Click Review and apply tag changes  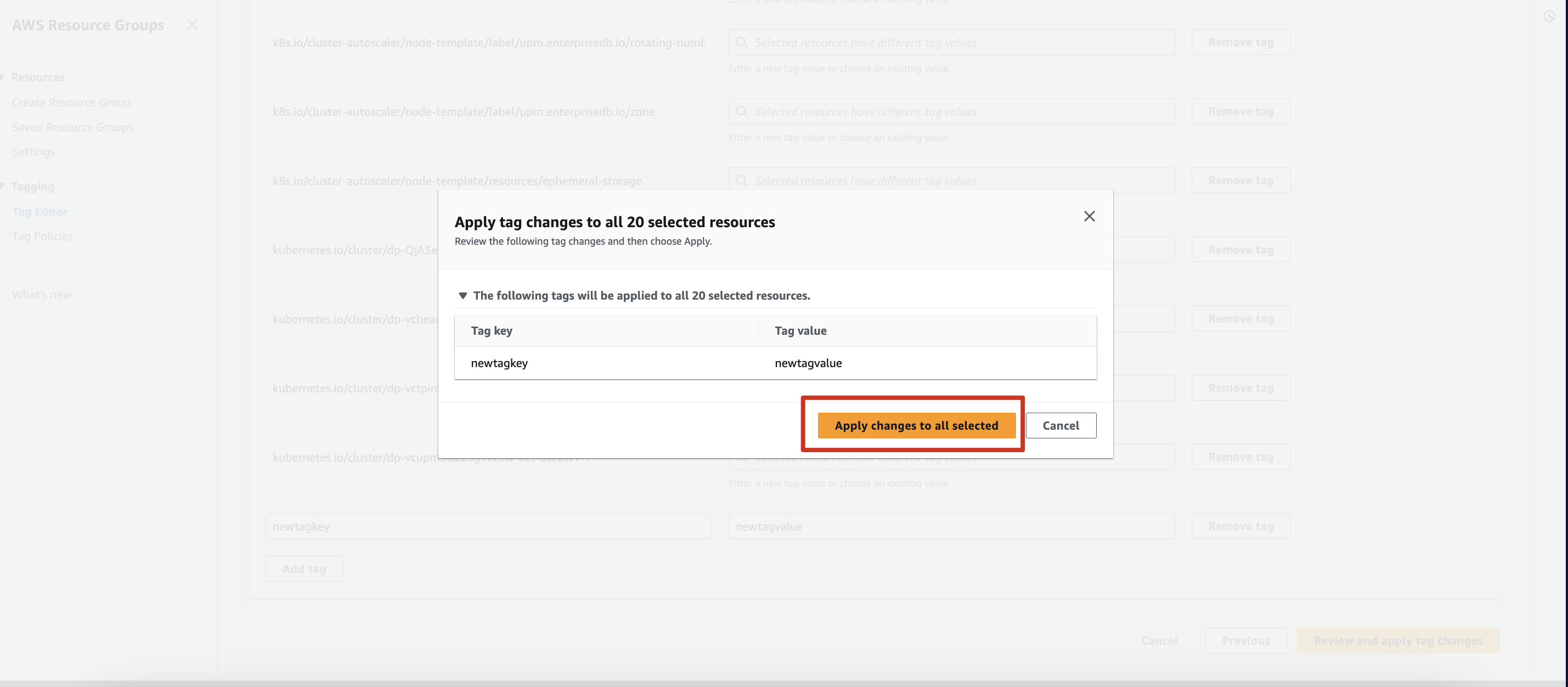(1397, 641)
